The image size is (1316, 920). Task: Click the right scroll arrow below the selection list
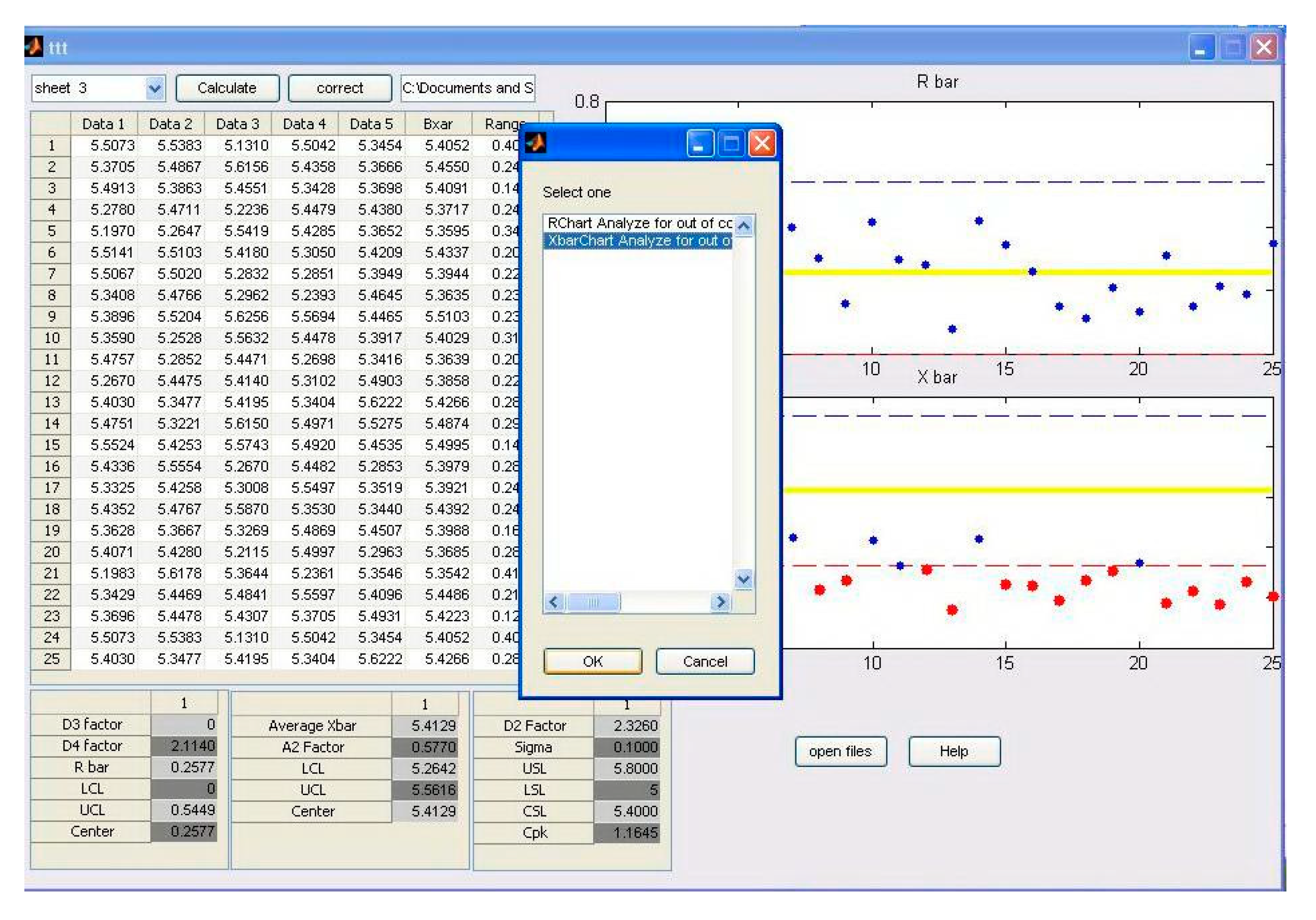tap(721, 602)
